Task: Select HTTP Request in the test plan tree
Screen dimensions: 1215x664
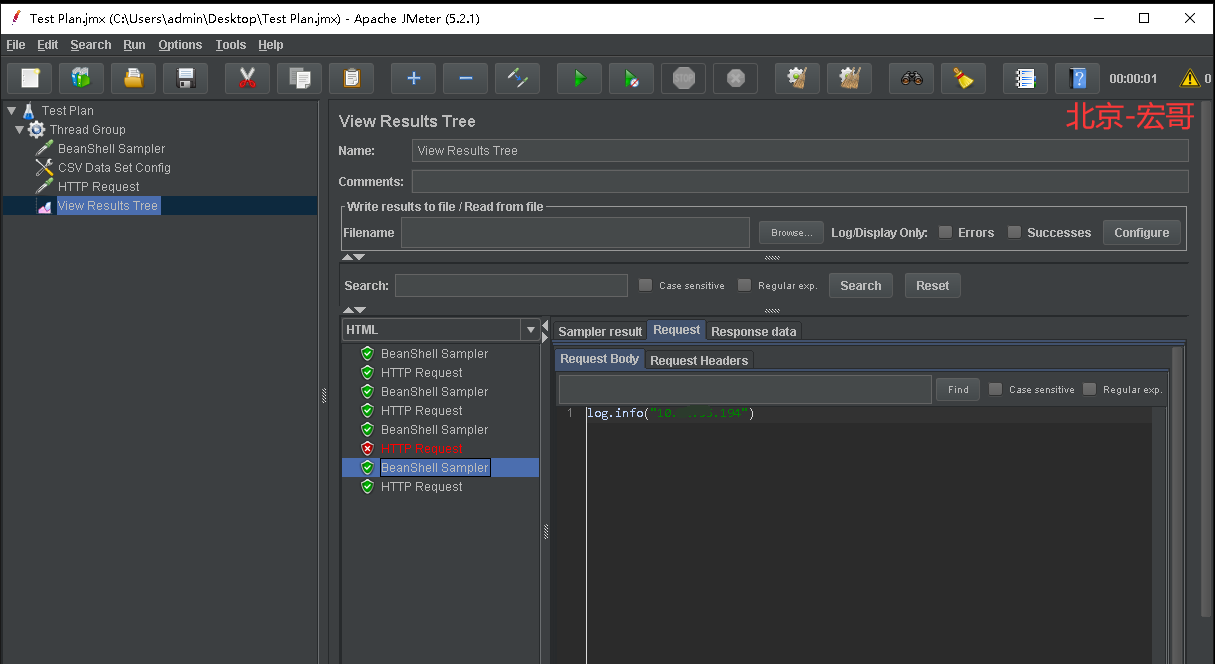Action: click(99, 187)
